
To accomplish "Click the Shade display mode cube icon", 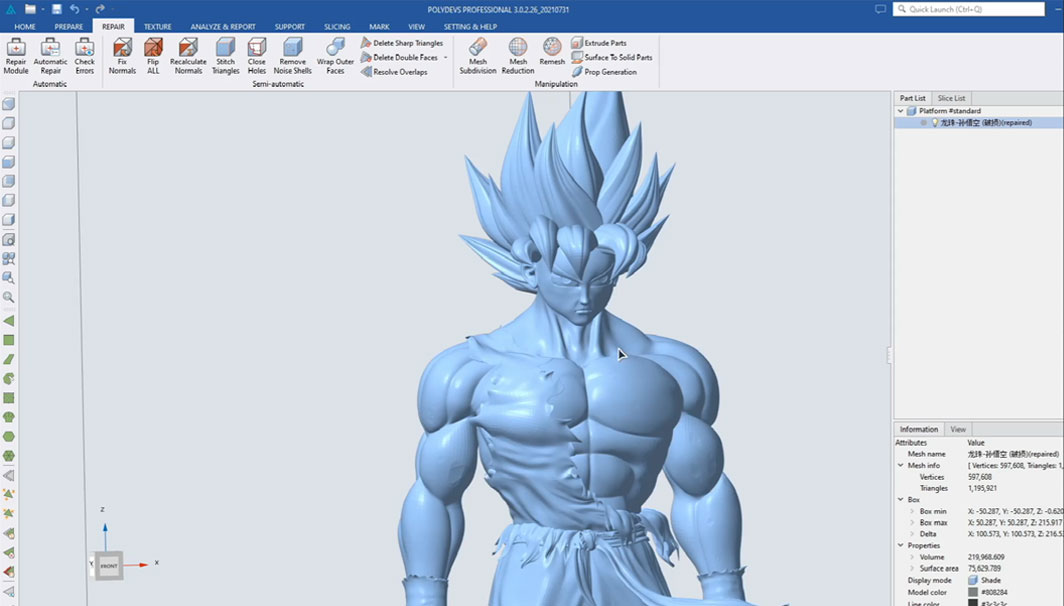I will pyautogui.click(x=972, y=580).
